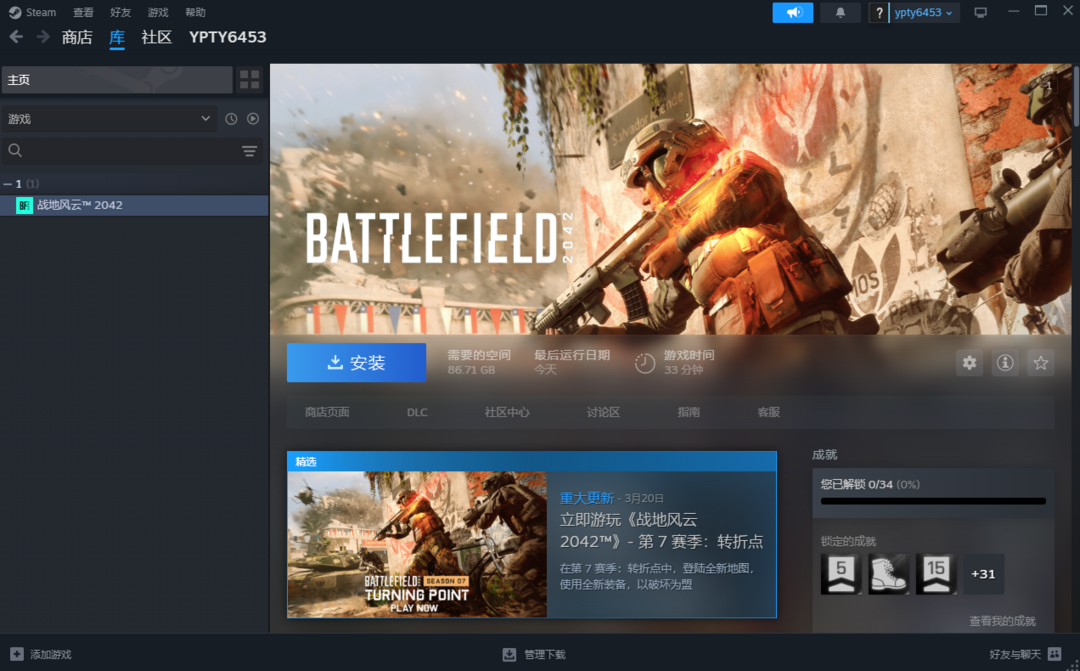The height and width of the screenshot is (671, 1080).
Task: Open the 讨论区 link
Action: point(603,412)
